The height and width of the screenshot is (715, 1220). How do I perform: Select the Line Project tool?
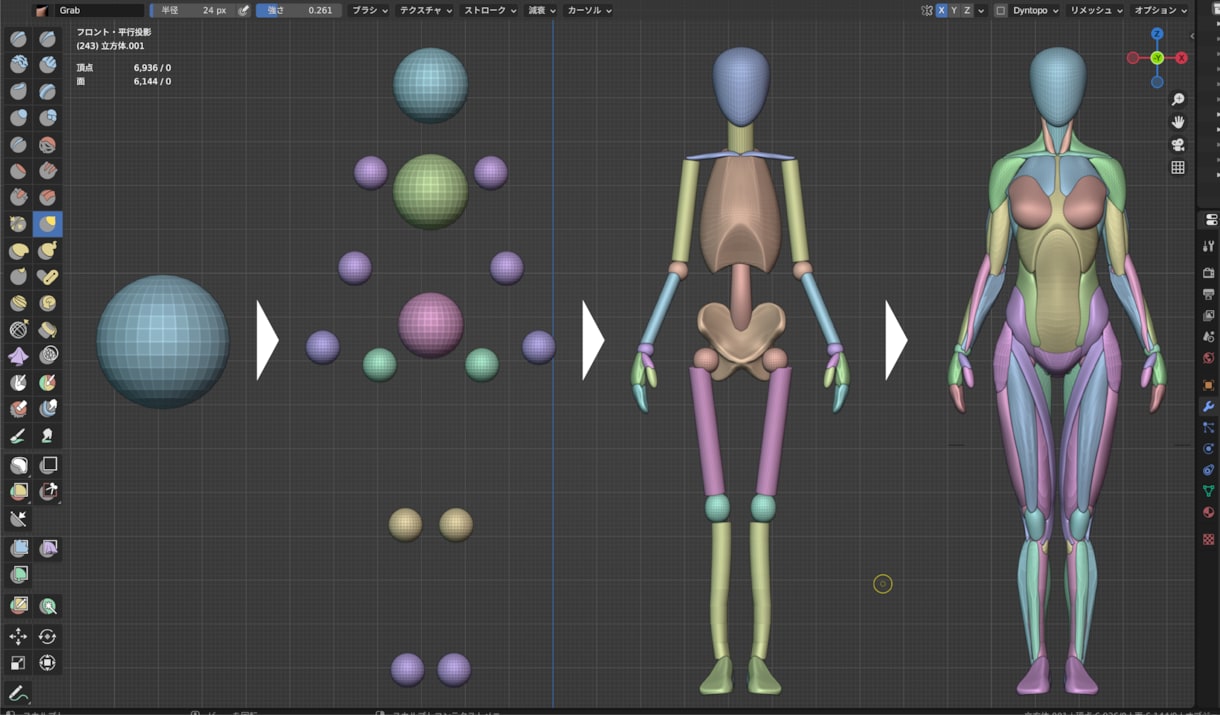(x=18, y=518)
